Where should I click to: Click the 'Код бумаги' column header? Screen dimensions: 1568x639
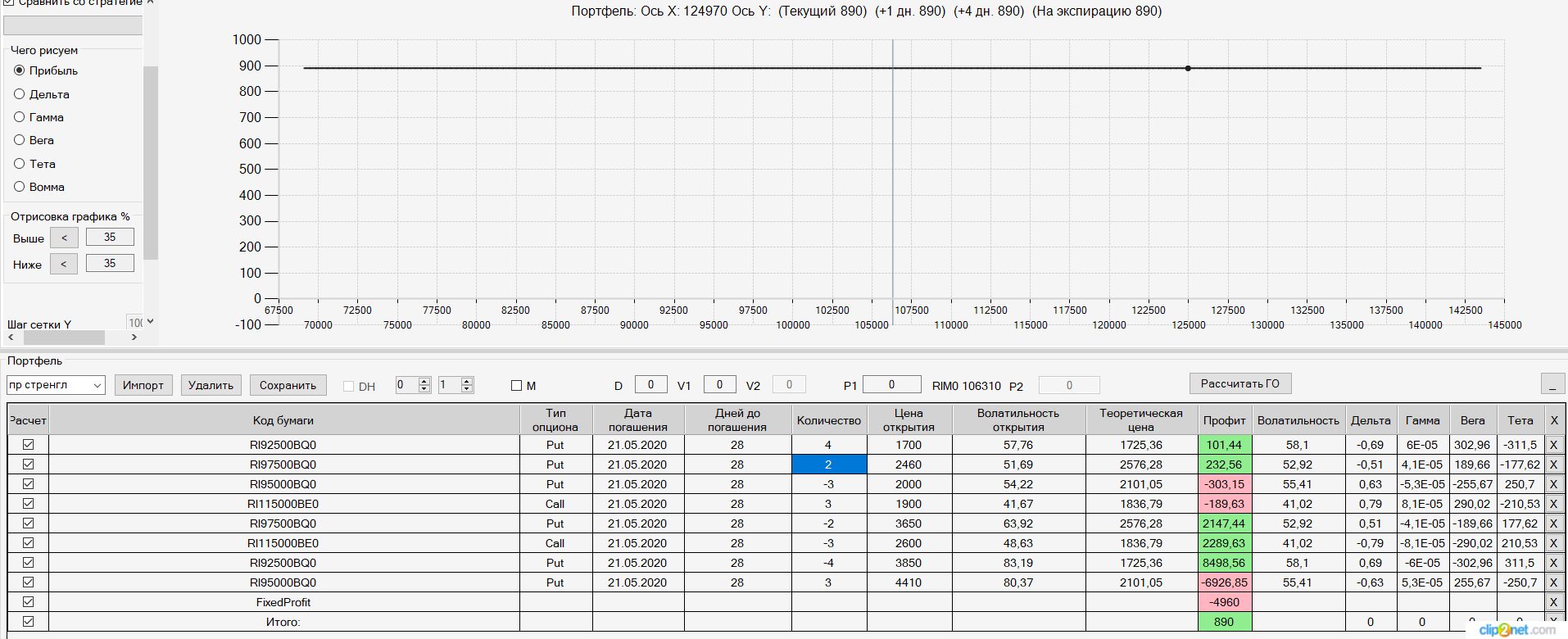283,420
